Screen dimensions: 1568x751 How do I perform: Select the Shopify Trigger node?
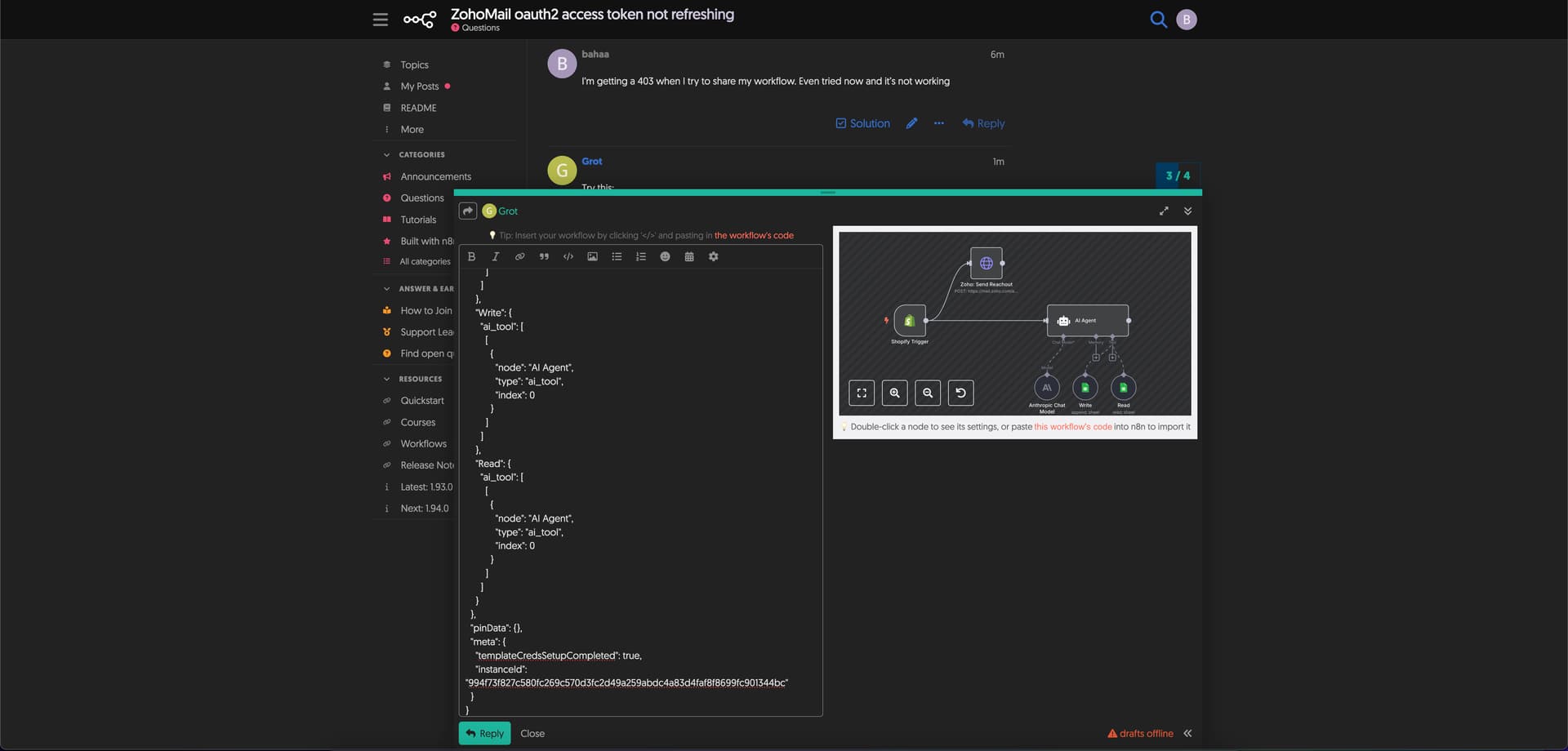910,321
